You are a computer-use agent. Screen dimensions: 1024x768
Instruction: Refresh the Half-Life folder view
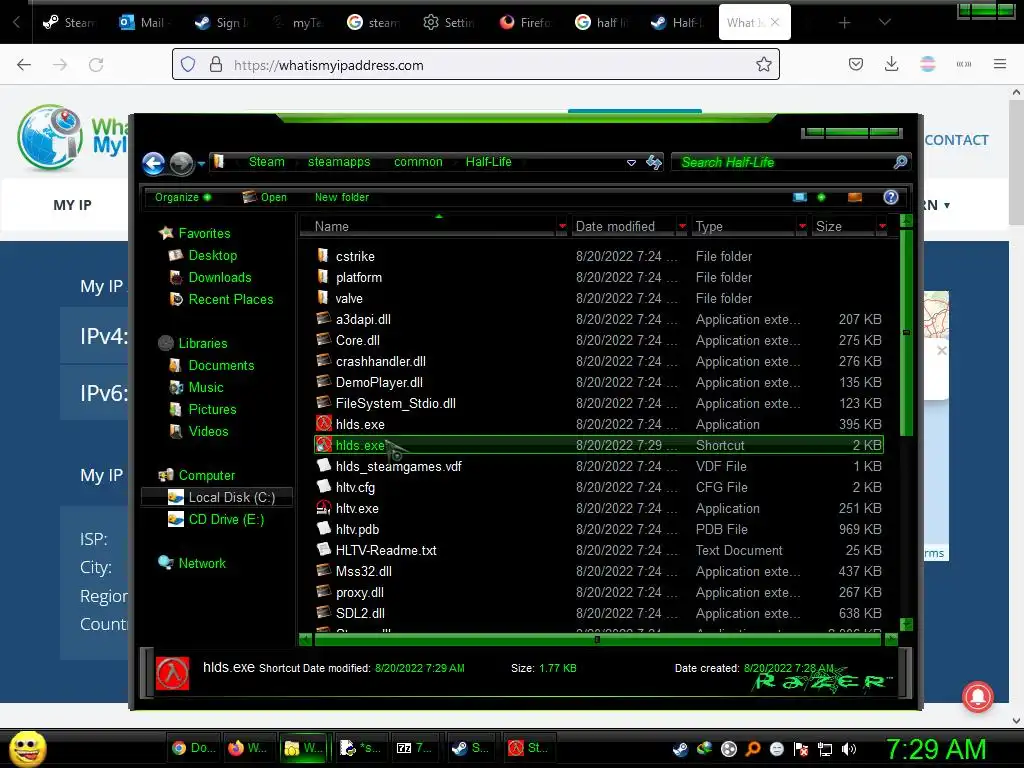tap(653, 163)
